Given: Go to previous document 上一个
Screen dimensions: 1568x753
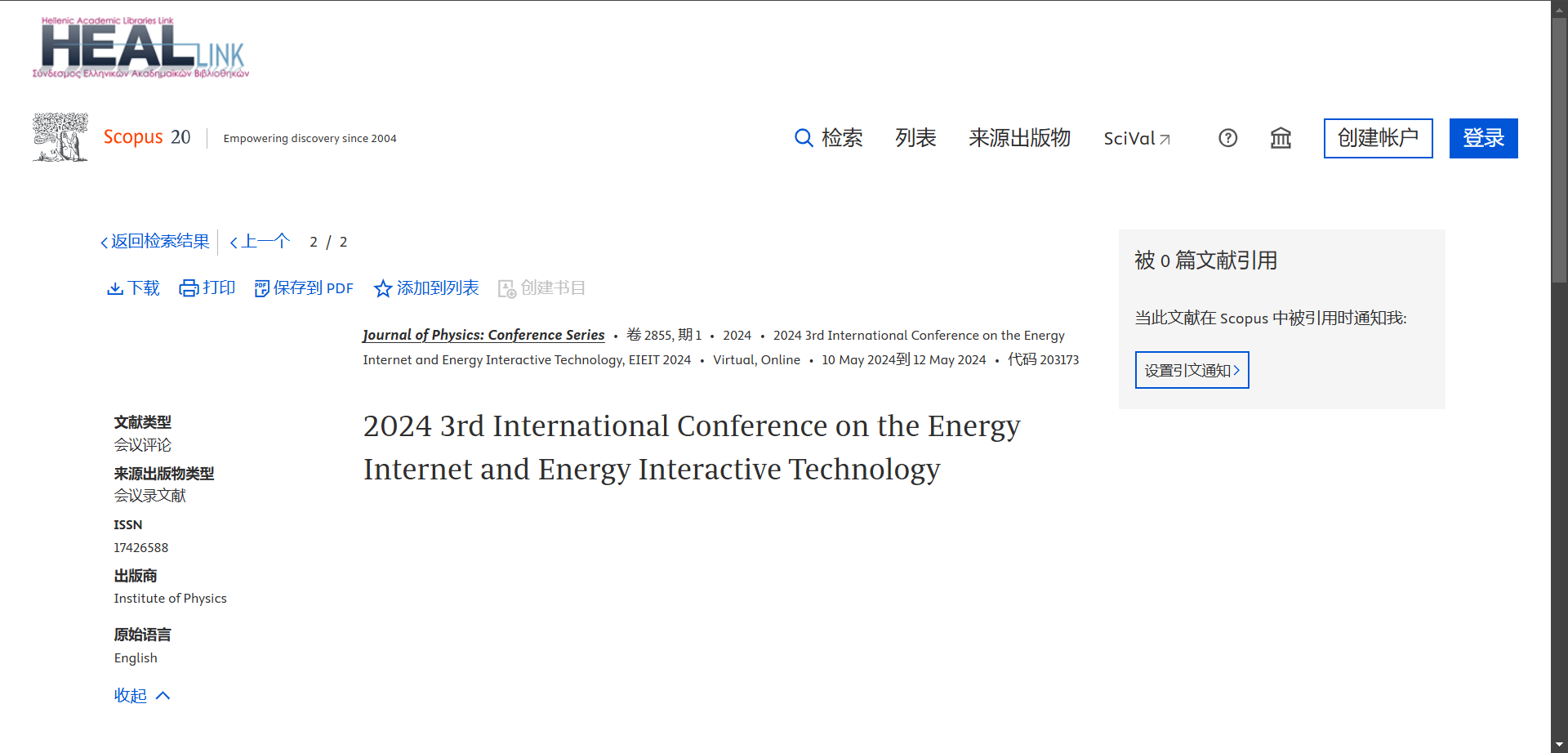Looking at the screenshot, I should tap(260, 242).
